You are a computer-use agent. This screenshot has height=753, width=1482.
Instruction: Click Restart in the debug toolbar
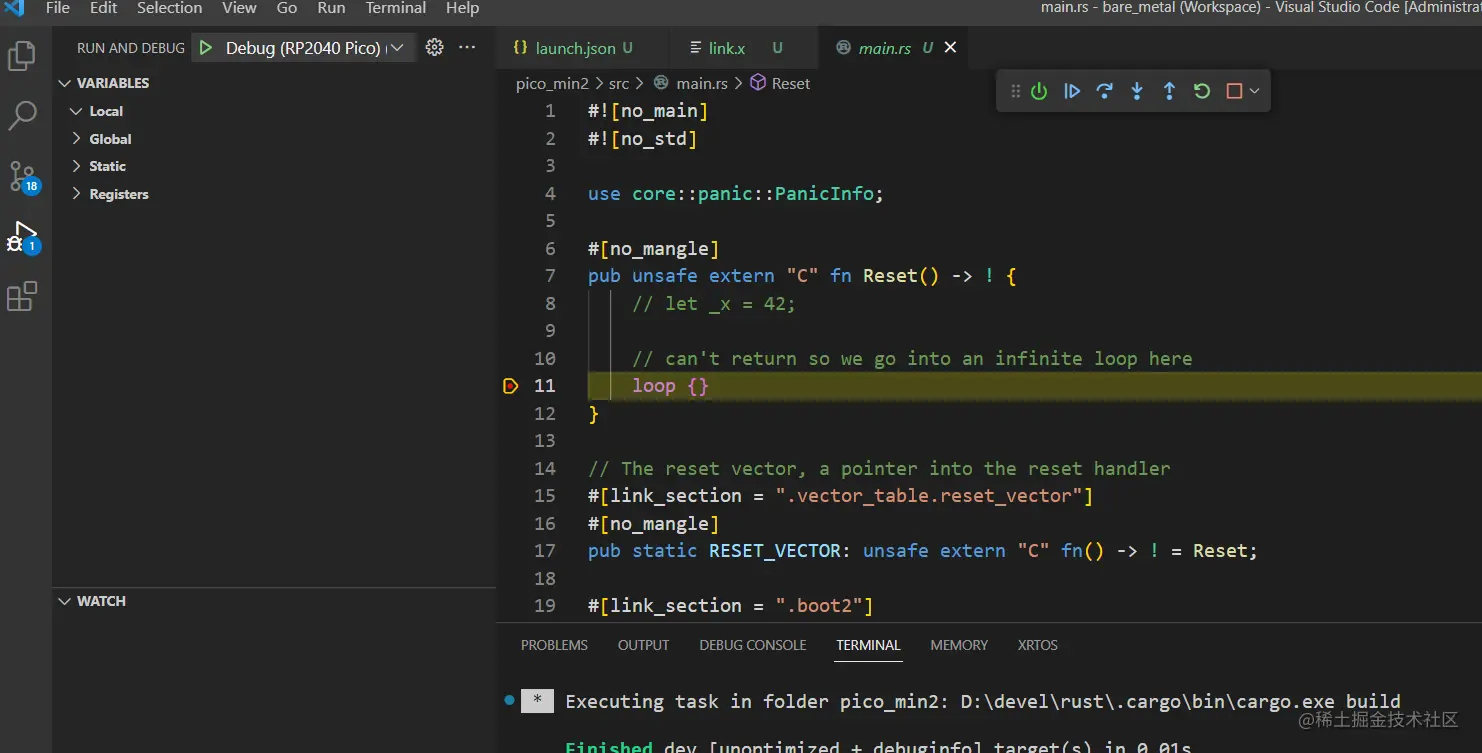1202,91
